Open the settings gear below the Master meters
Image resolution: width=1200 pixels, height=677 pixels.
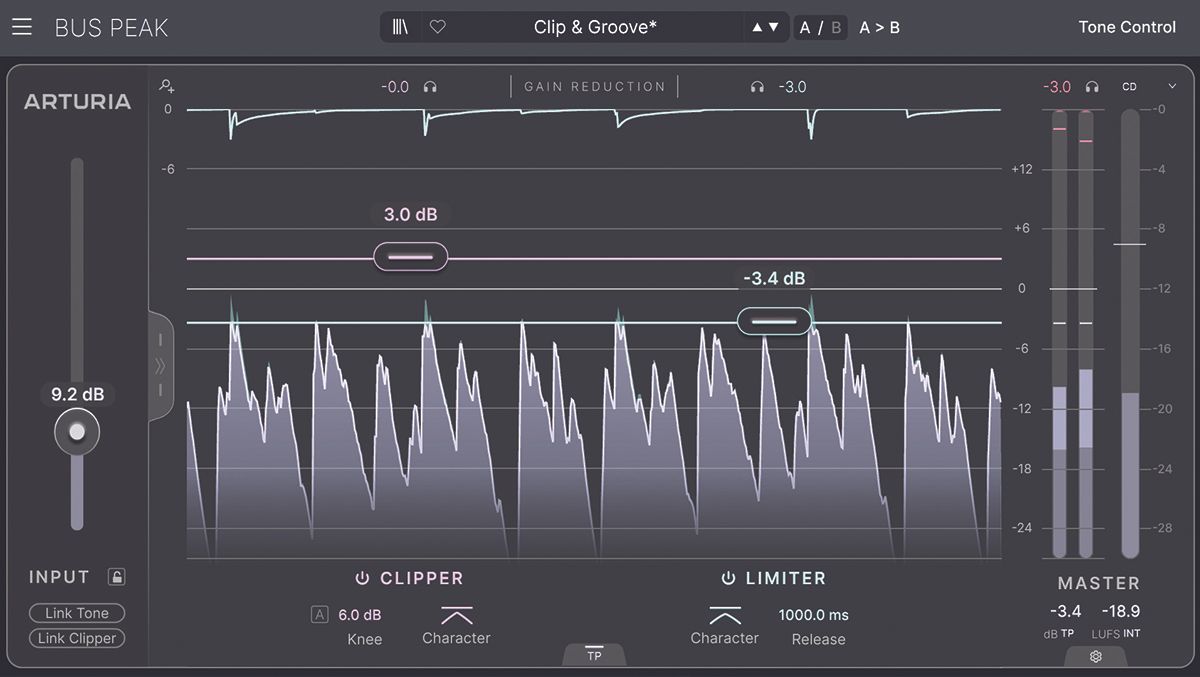pyautogui.click(x=1095, y=657)
